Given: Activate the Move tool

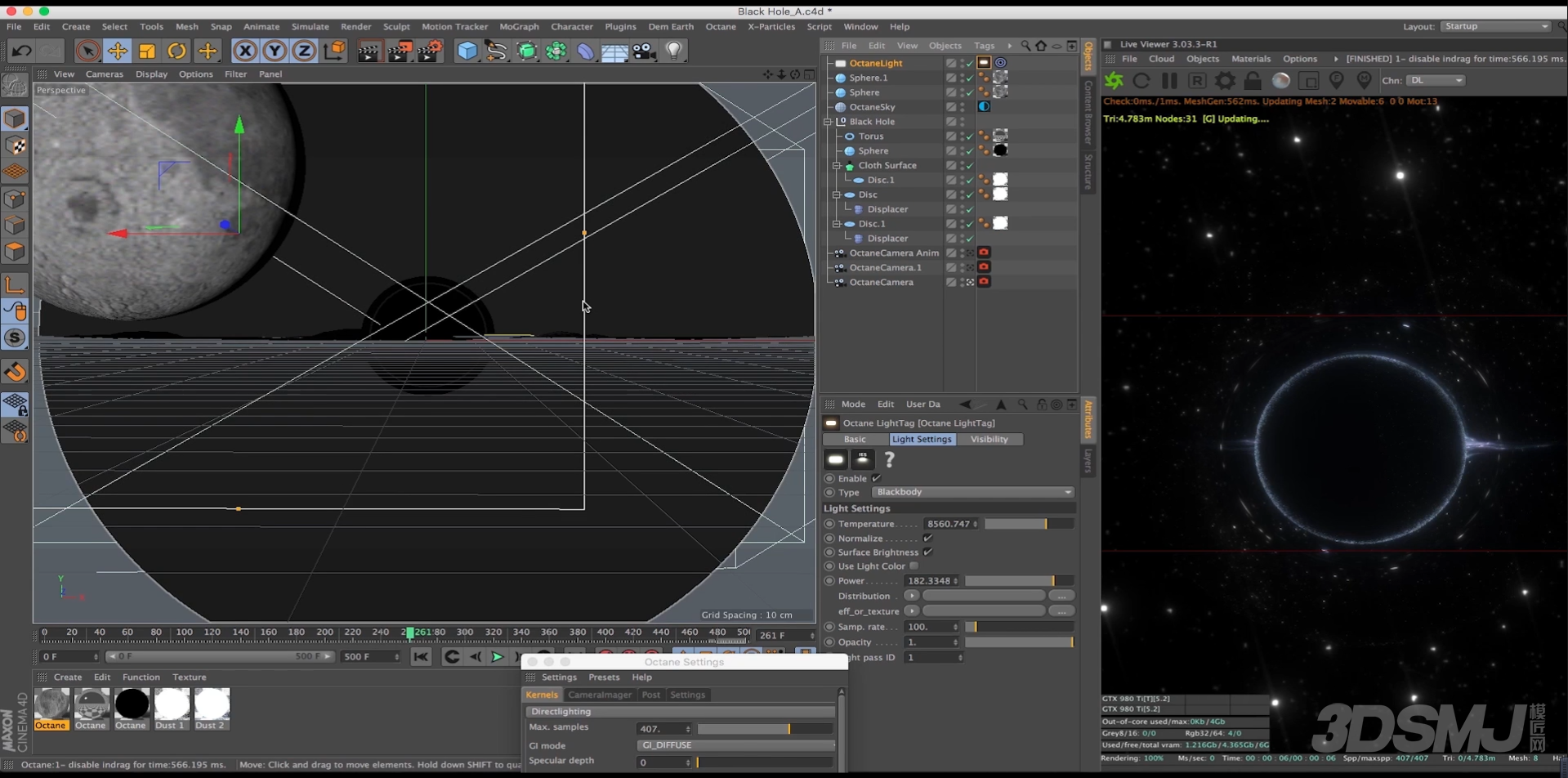Looking at the screenshot, I should coord(118,51).
